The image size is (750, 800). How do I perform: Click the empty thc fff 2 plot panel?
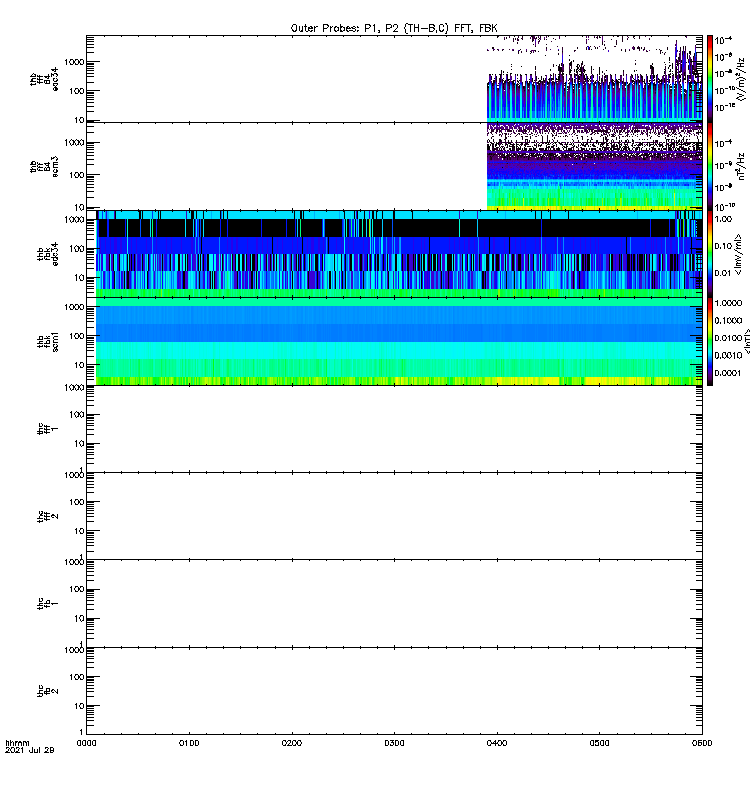coord(394,516)
